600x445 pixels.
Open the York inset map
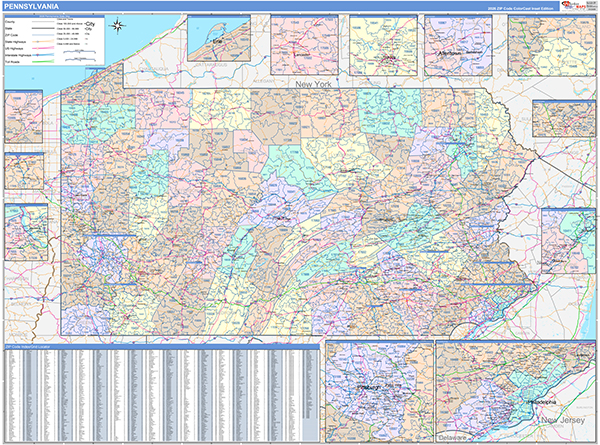[x=383, y=46]
